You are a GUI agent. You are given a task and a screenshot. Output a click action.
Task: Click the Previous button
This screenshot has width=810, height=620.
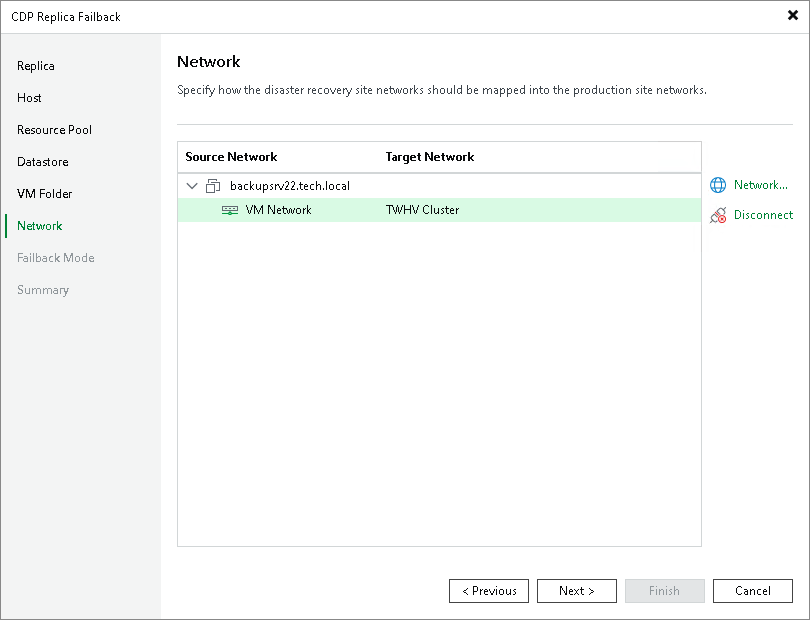pyautogui.click(x=488, y=590)
